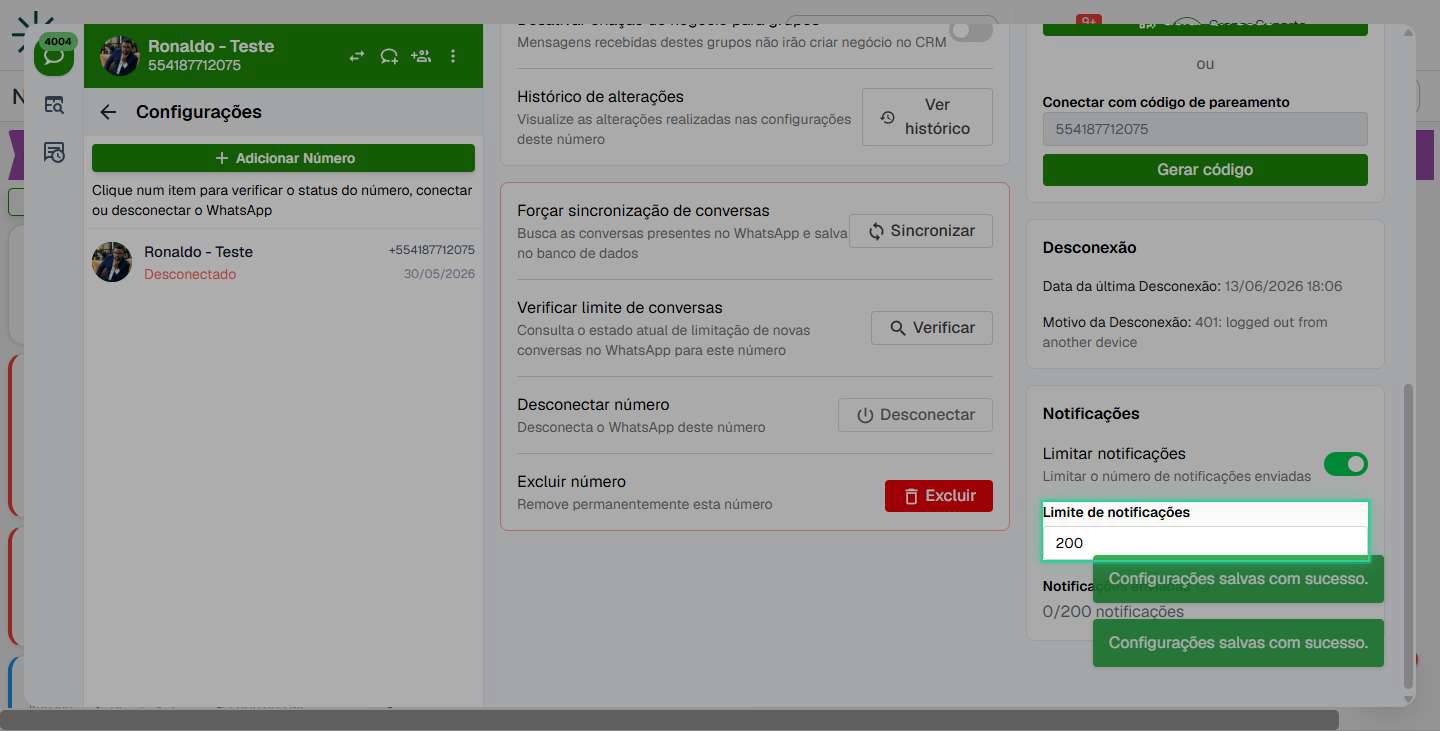Open Ver histórico of changes

coord(927,117)
